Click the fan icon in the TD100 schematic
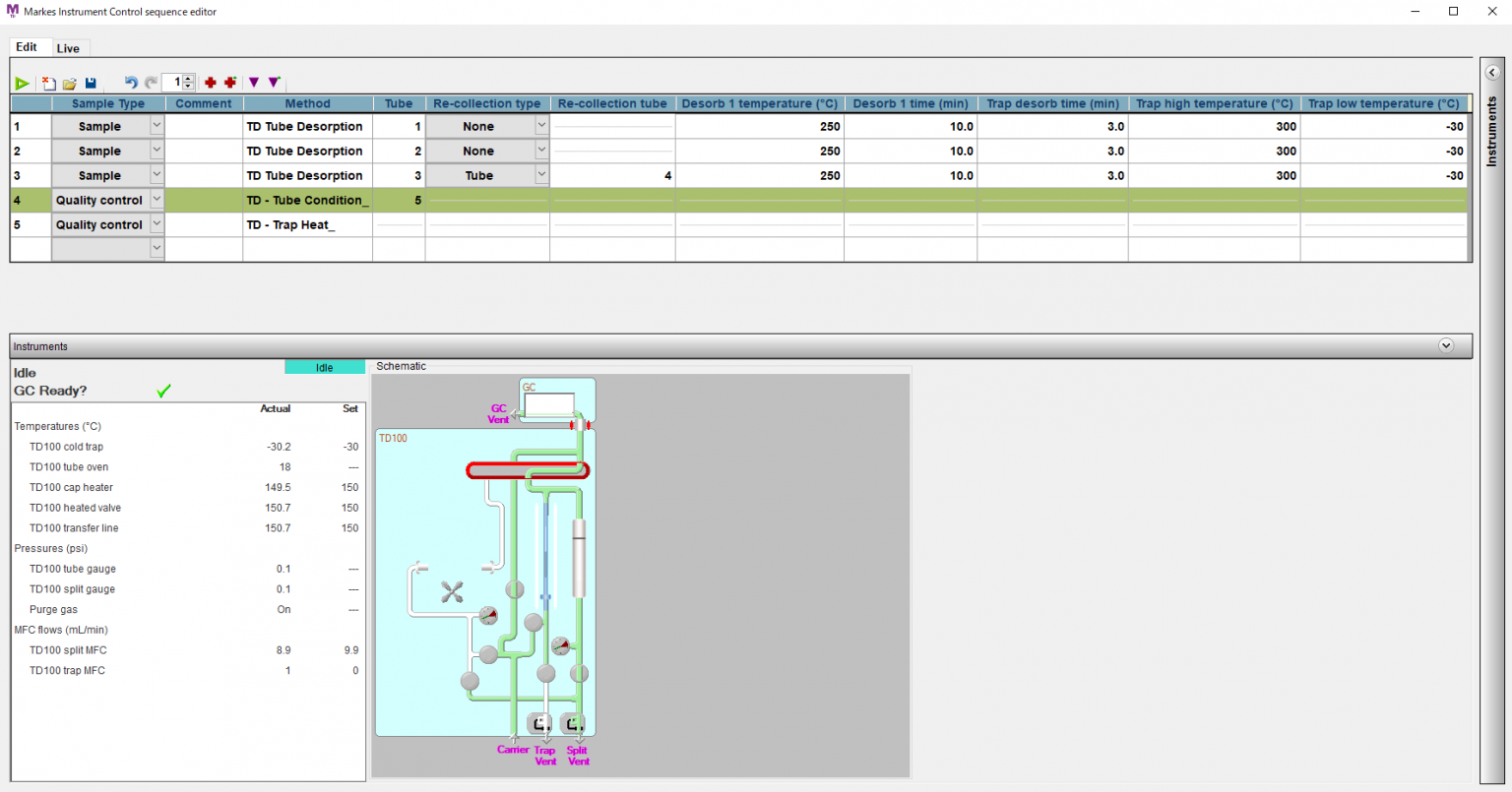This screenshot has width=1512, height=792. point(452,591)
